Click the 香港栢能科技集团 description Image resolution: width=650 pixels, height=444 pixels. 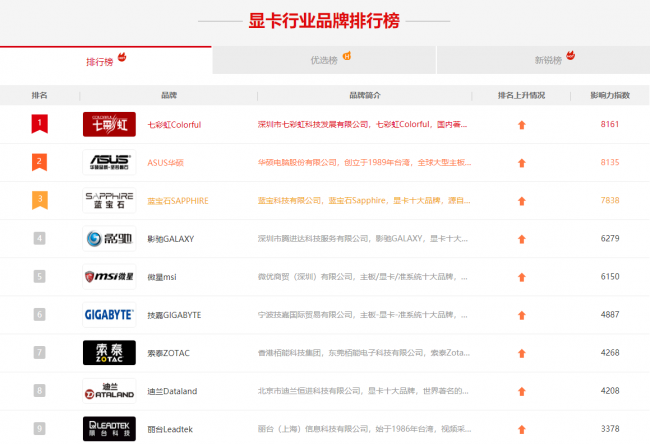(x=364, y=353)
